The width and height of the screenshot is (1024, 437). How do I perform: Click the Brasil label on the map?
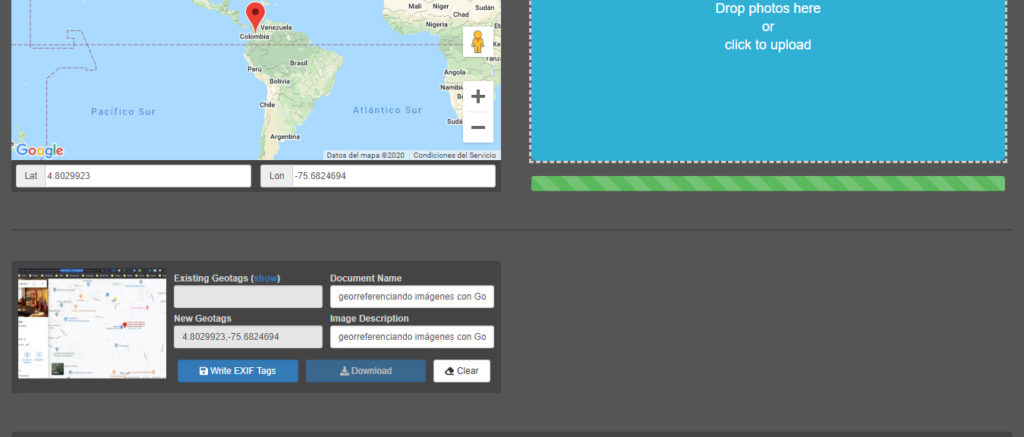298,63
